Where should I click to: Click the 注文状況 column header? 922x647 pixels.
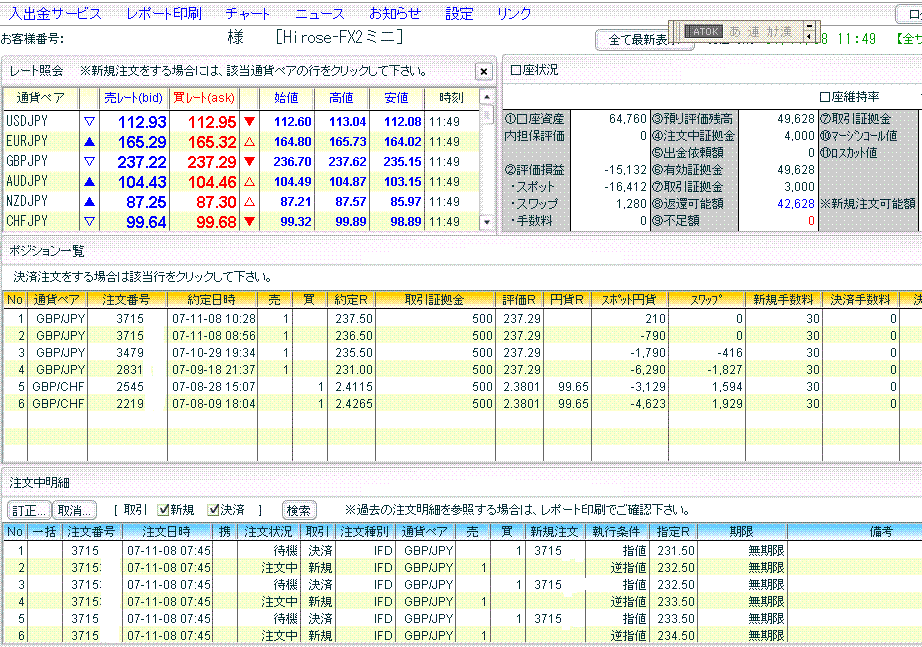coord(269,532)
